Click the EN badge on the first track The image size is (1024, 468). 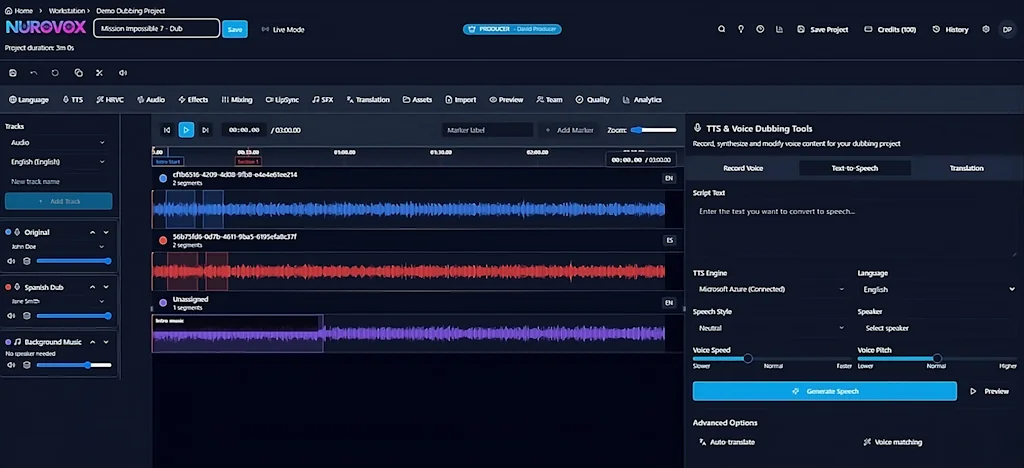(x=669, y=178)
